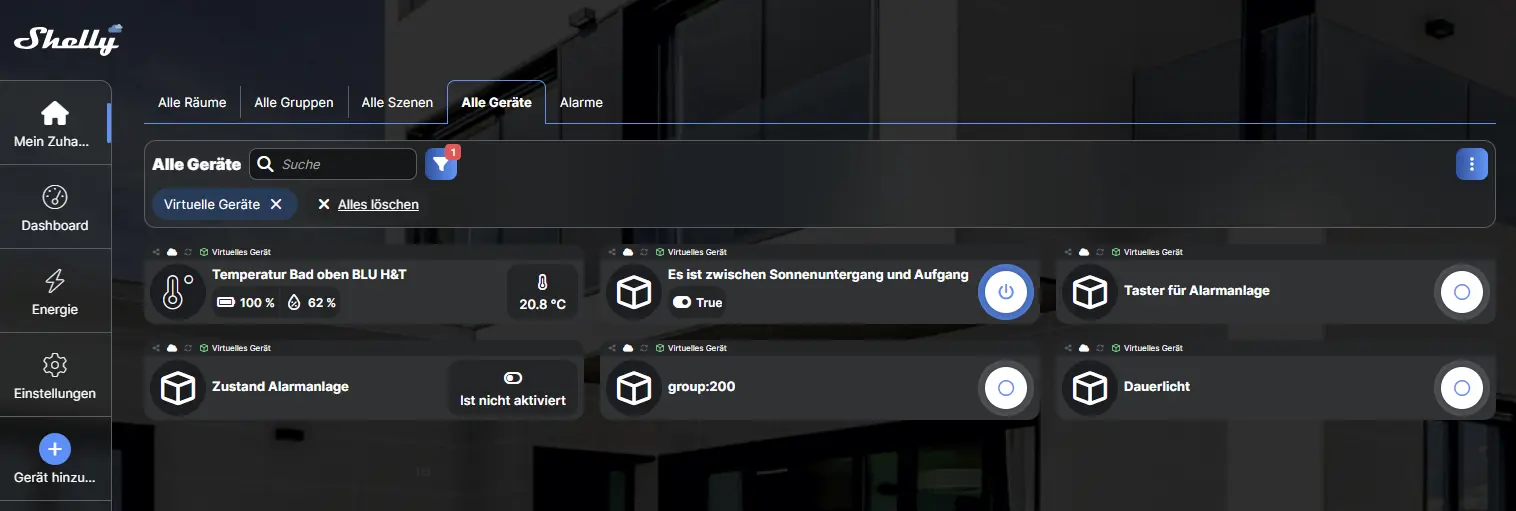
Task: Toggle the Taster für Alarmanlage button
Action: tap(1462, 292)
